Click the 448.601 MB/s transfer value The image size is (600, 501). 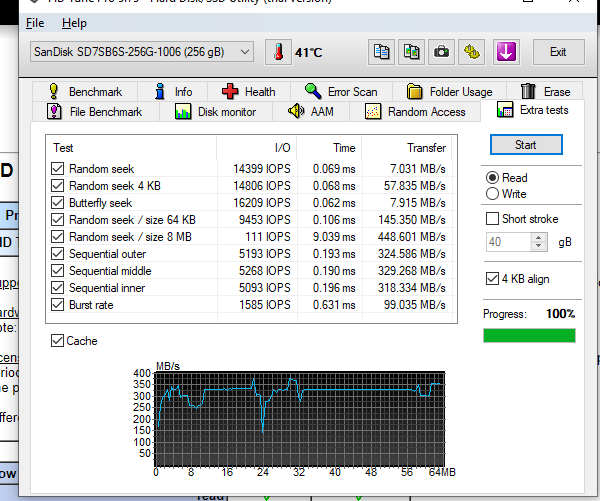coord(411,237)
